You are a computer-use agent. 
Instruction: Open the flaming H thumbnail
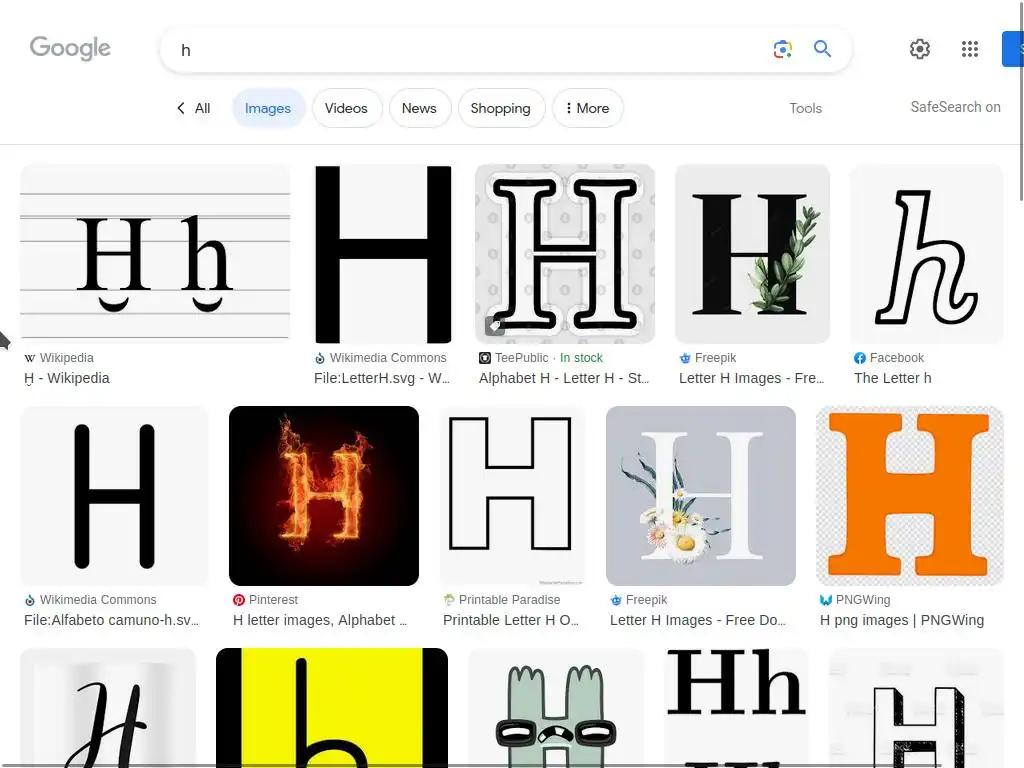pyautogui.click(x=324, y=496)
